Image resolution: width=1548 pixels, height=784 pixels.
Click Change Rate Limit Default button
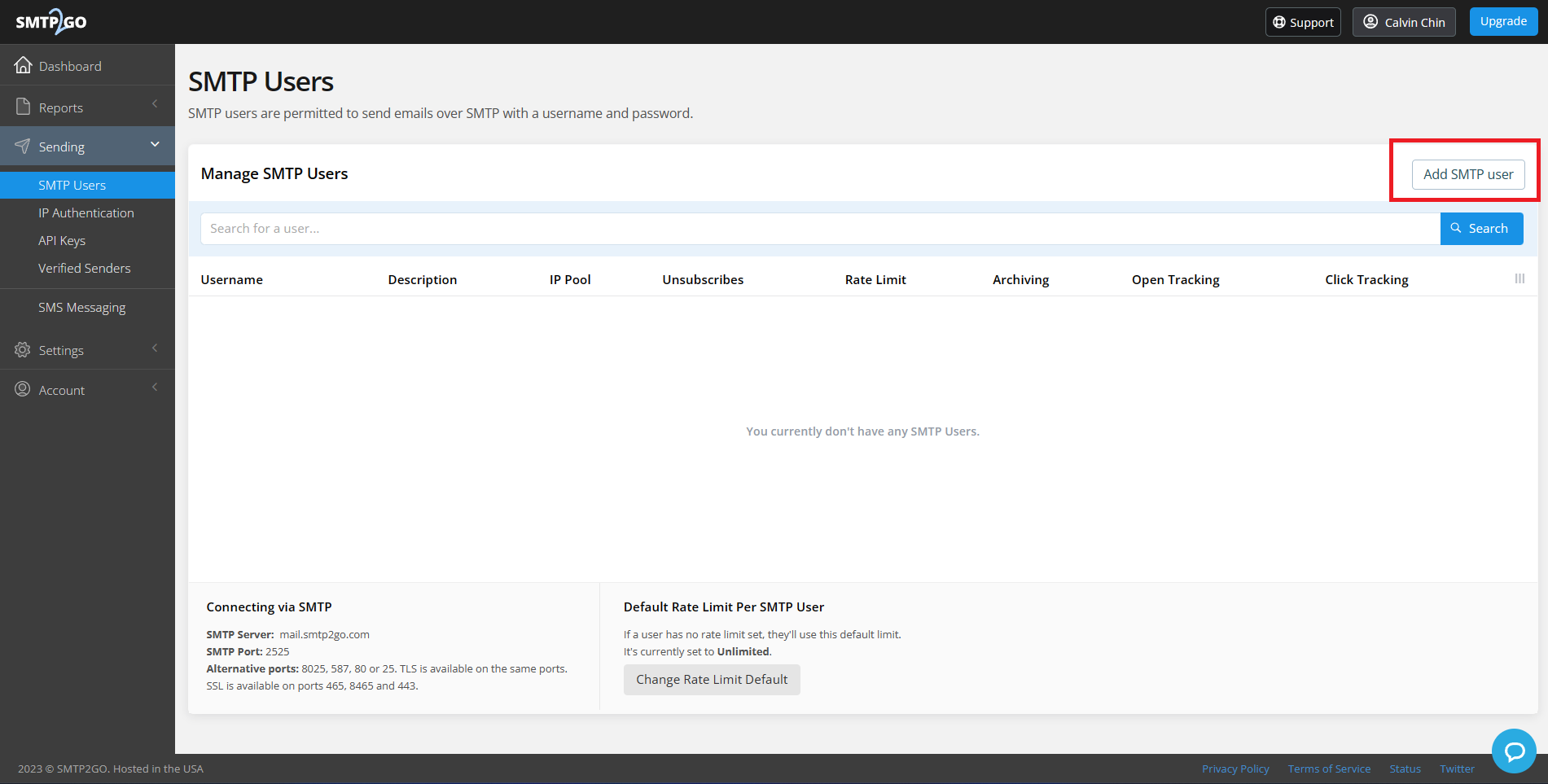click(712, 680)
